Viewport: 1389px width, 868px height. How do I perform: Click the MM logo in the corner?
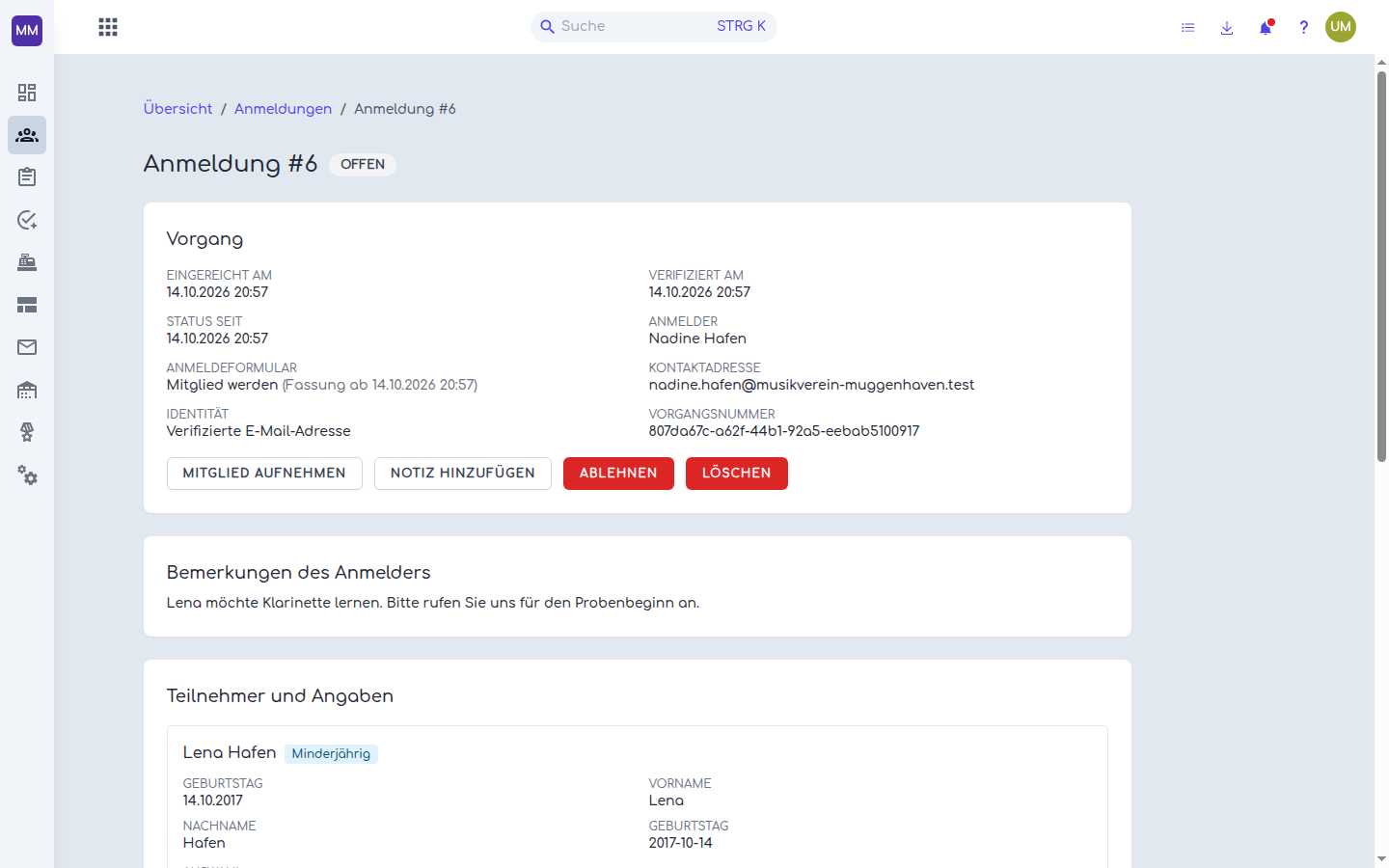pos(27,30)
